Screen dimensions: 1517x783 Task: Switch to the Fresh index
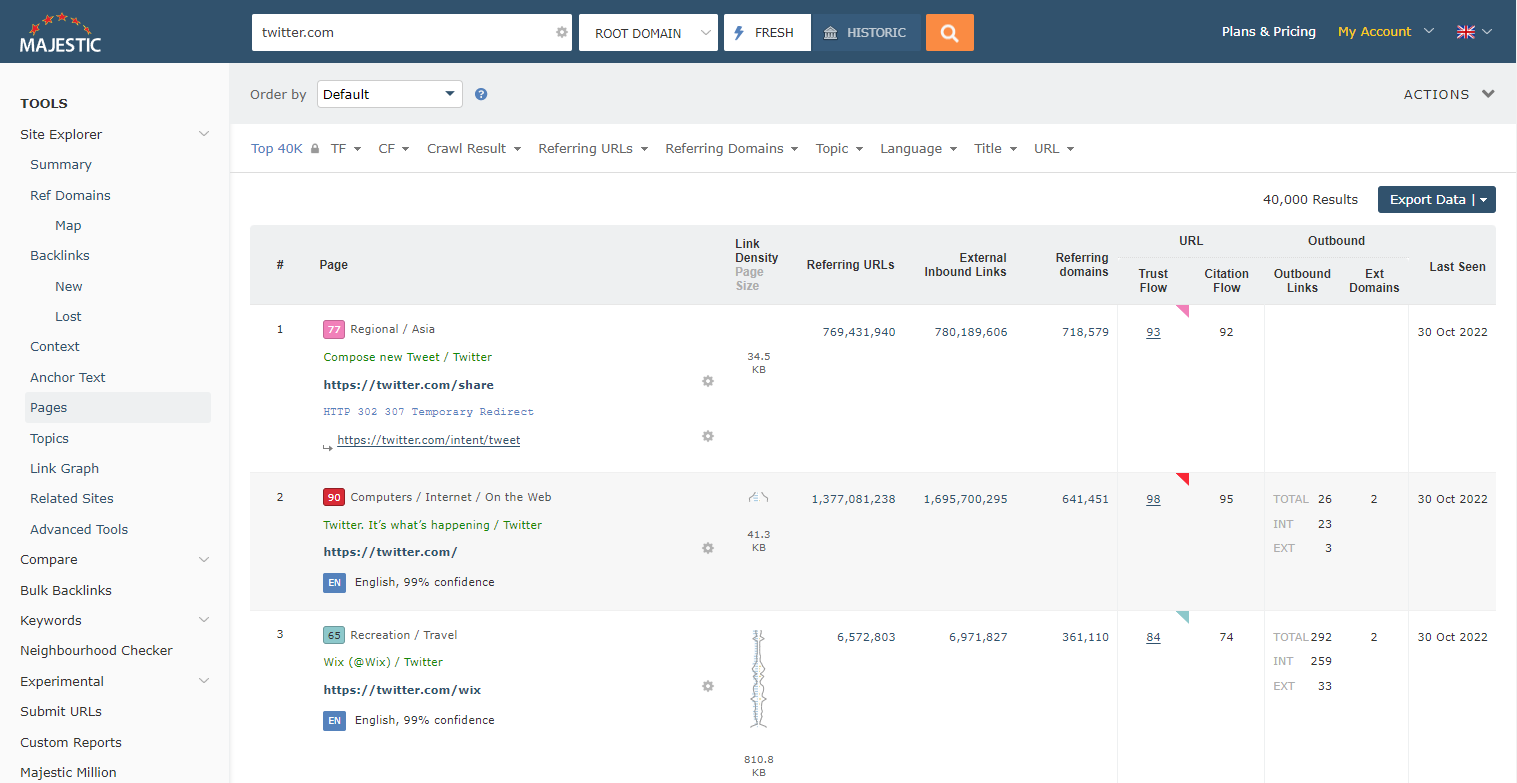(766, 32)
